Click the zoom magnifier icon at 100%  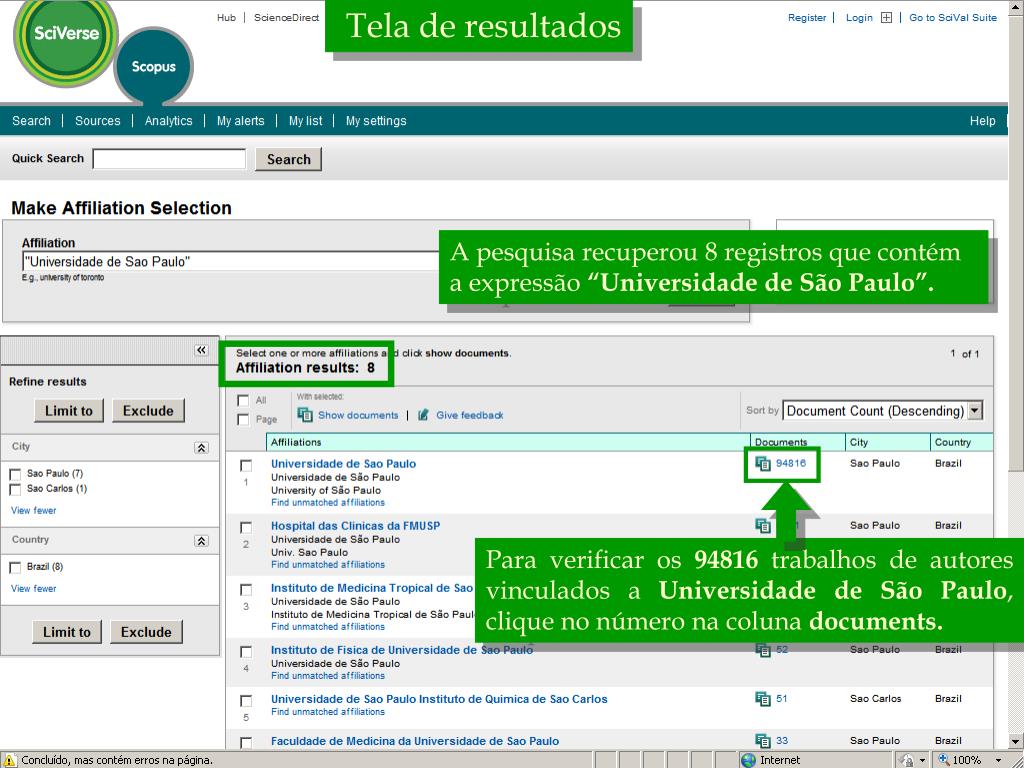click(943, 760)
